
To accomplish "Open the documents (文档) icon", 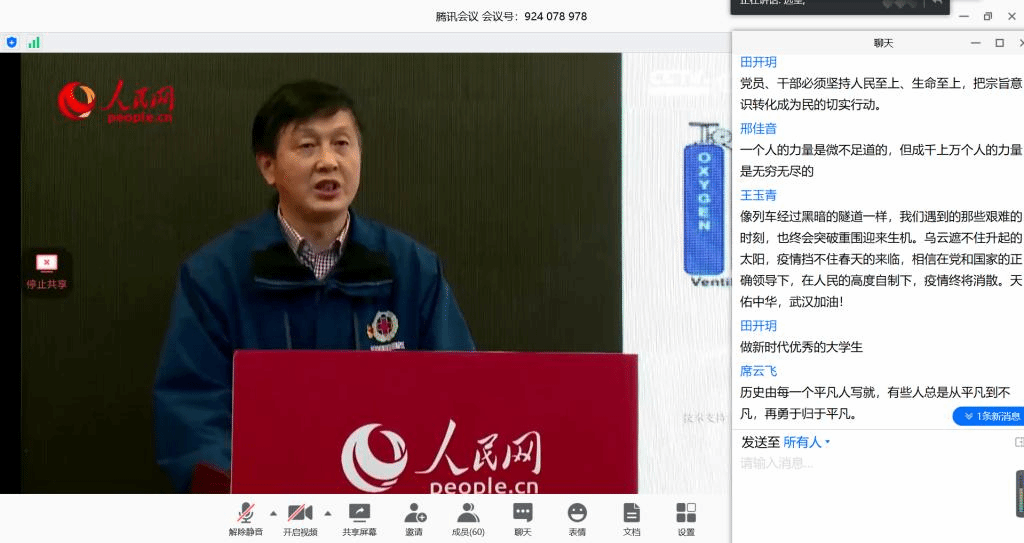I will coord(631,517).
